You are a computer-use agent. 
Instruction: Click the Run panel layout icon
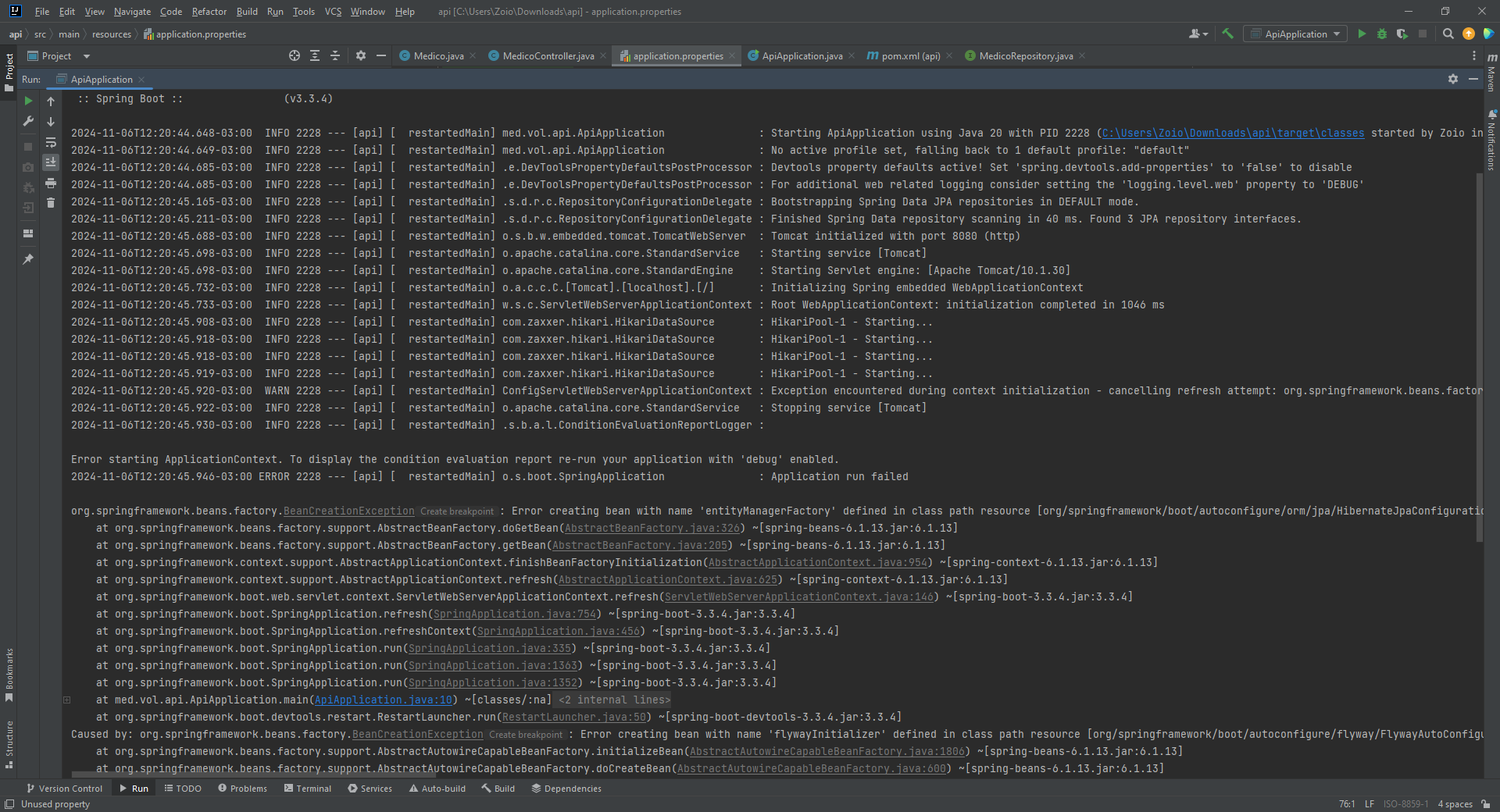pos(28,233)
